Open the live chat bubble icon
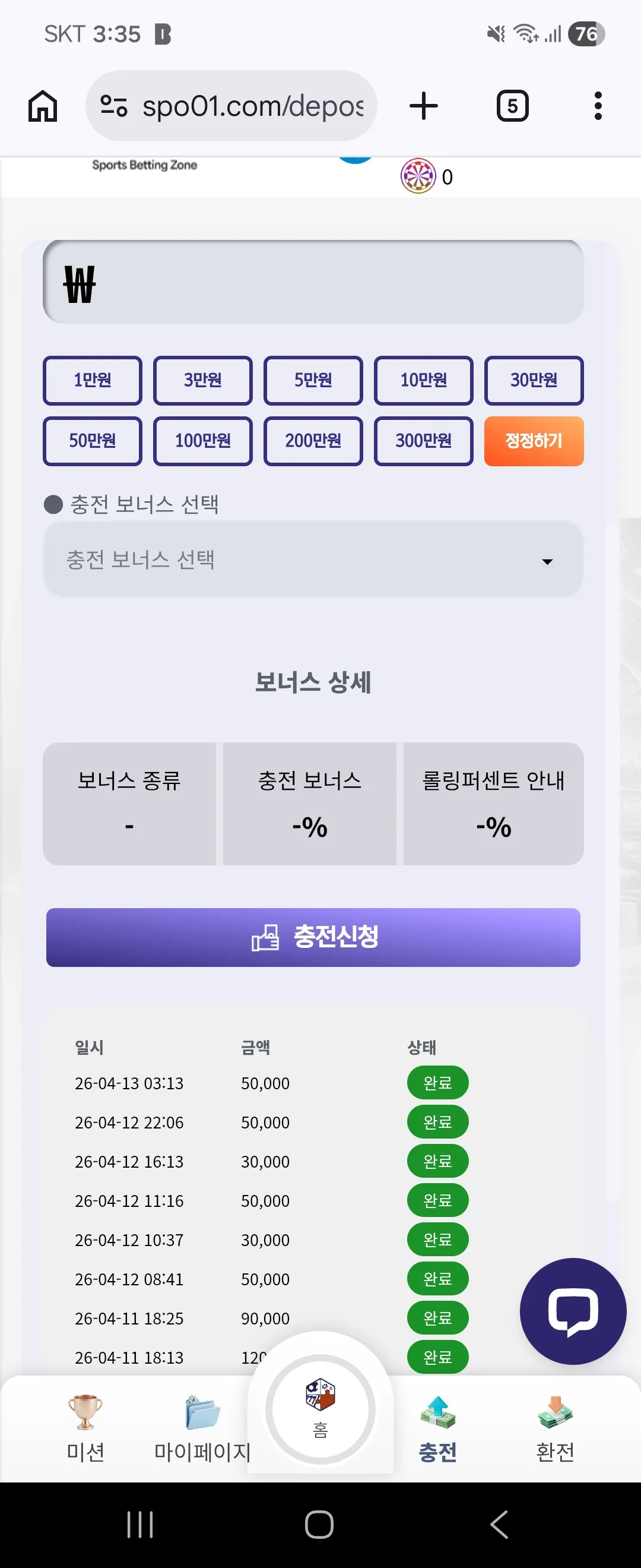The image size is (641, 1568). click(573, 1311)
